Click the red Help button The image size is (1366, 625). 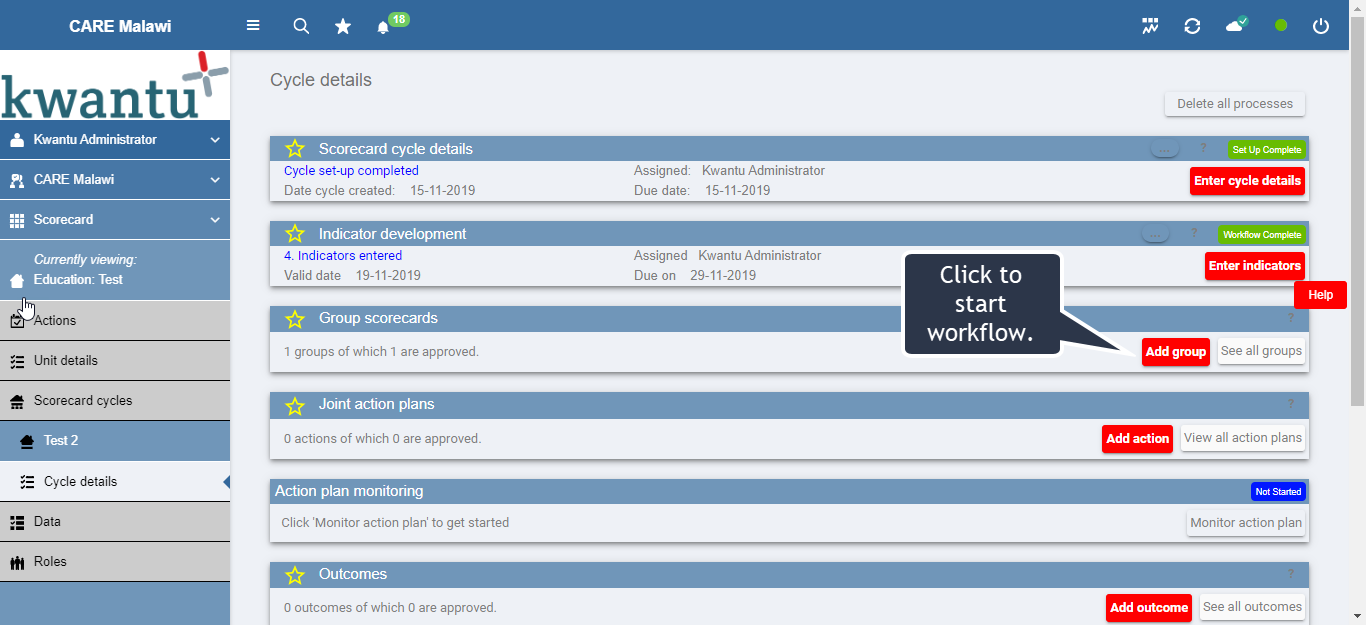(1320, 295)
